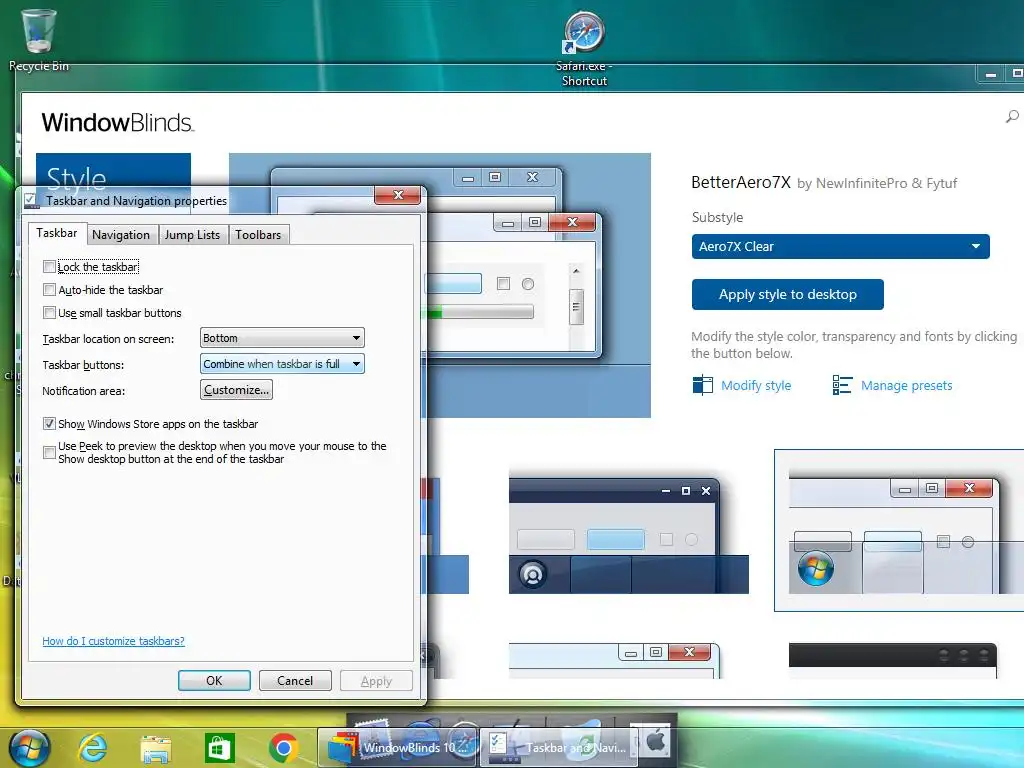Viewport: 1024px width, 768px height.
Task: Enable Use Peek to preview the desktop
Action: click(x=49, y=452)
